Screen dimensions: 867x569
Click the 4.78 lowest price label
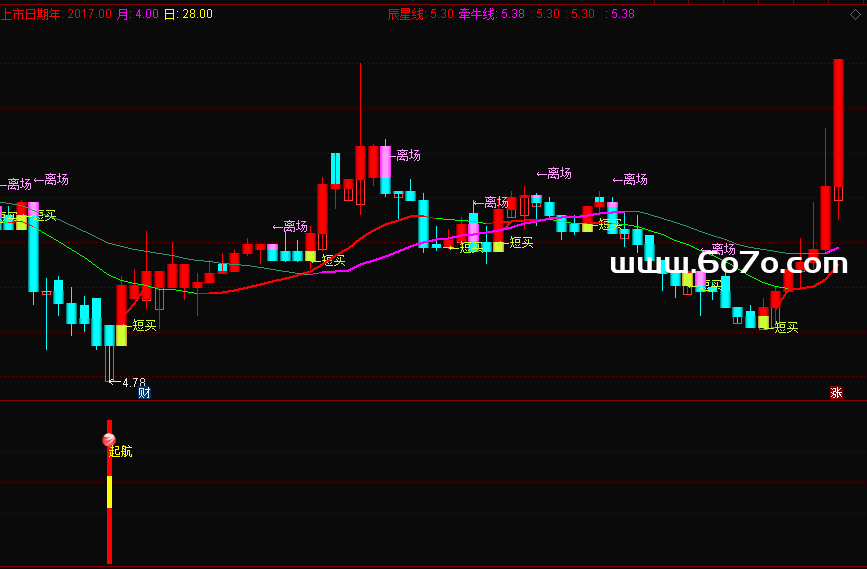132,383
